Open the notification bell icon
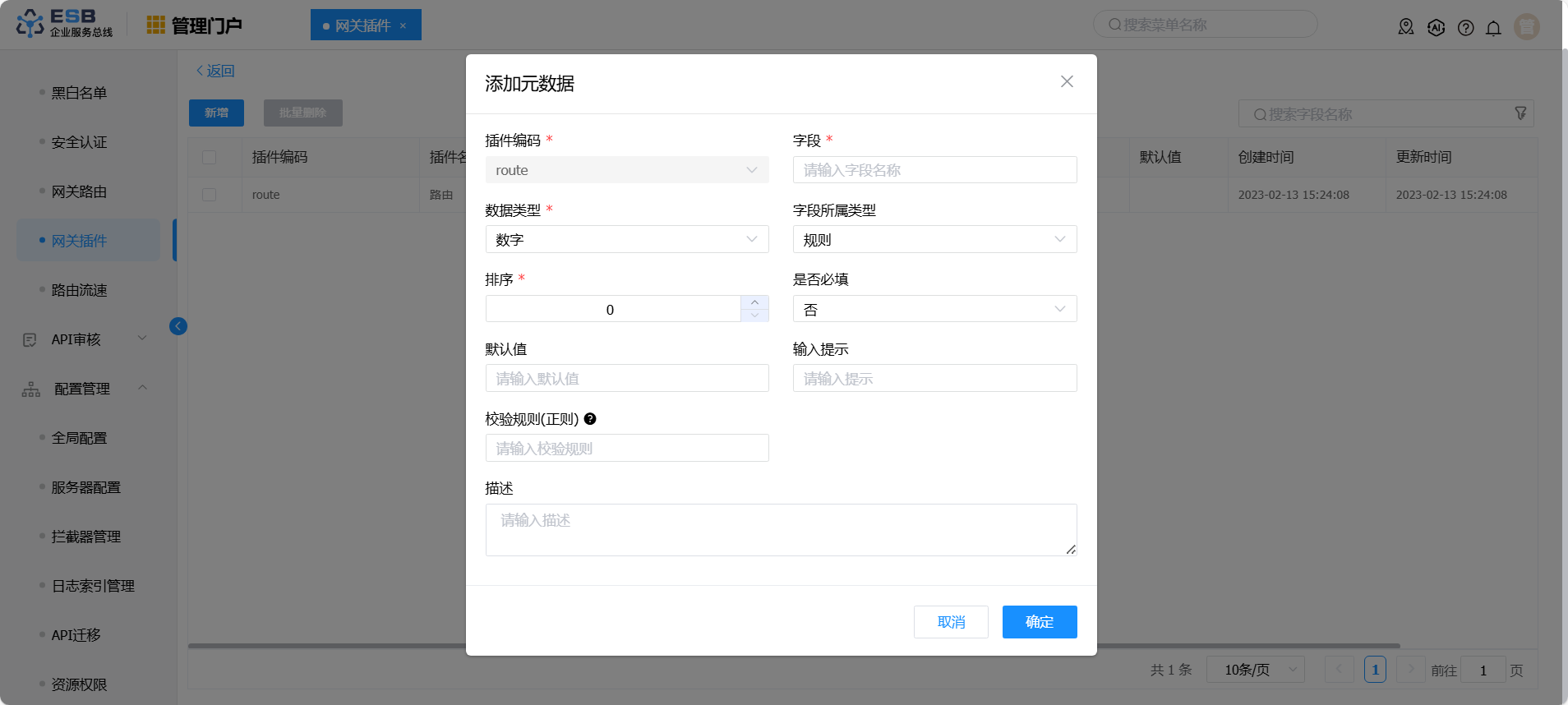The image size is (1568, 705). click(x=1493, y=27)
